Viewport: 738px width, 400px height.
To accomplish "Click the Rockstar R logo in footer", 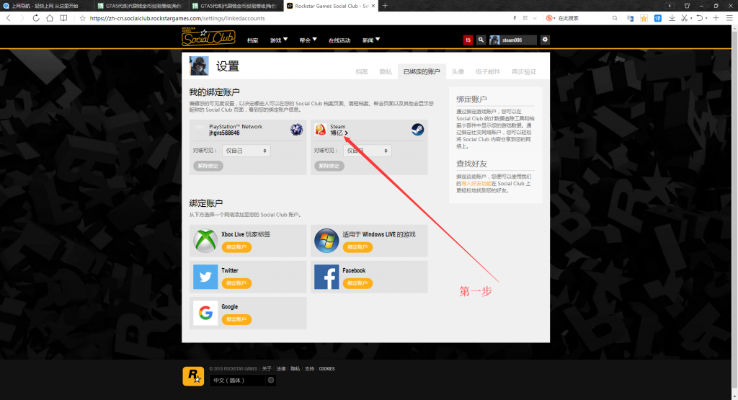I will click(x=193, y=376).
